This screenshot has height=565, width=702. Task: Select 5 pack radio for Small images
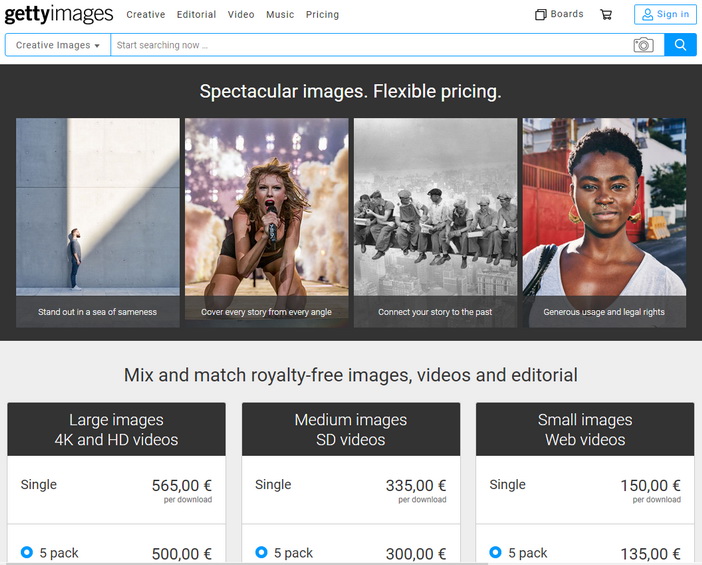tap(495, 552)
